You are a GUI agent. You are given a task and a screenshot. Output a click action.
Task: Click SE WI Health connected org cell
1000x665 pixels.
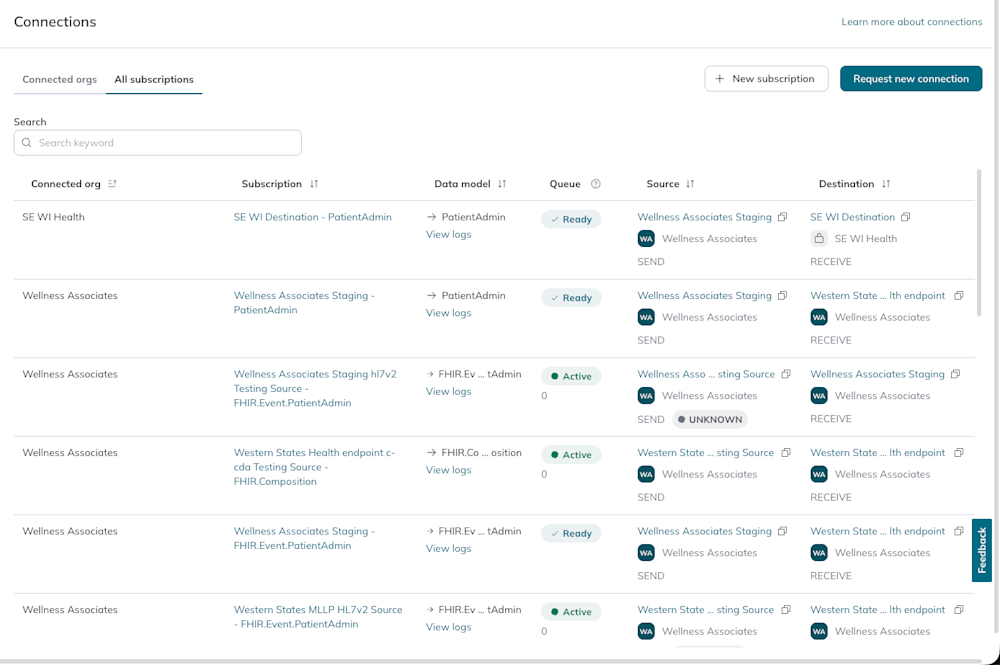pos(54,217)
